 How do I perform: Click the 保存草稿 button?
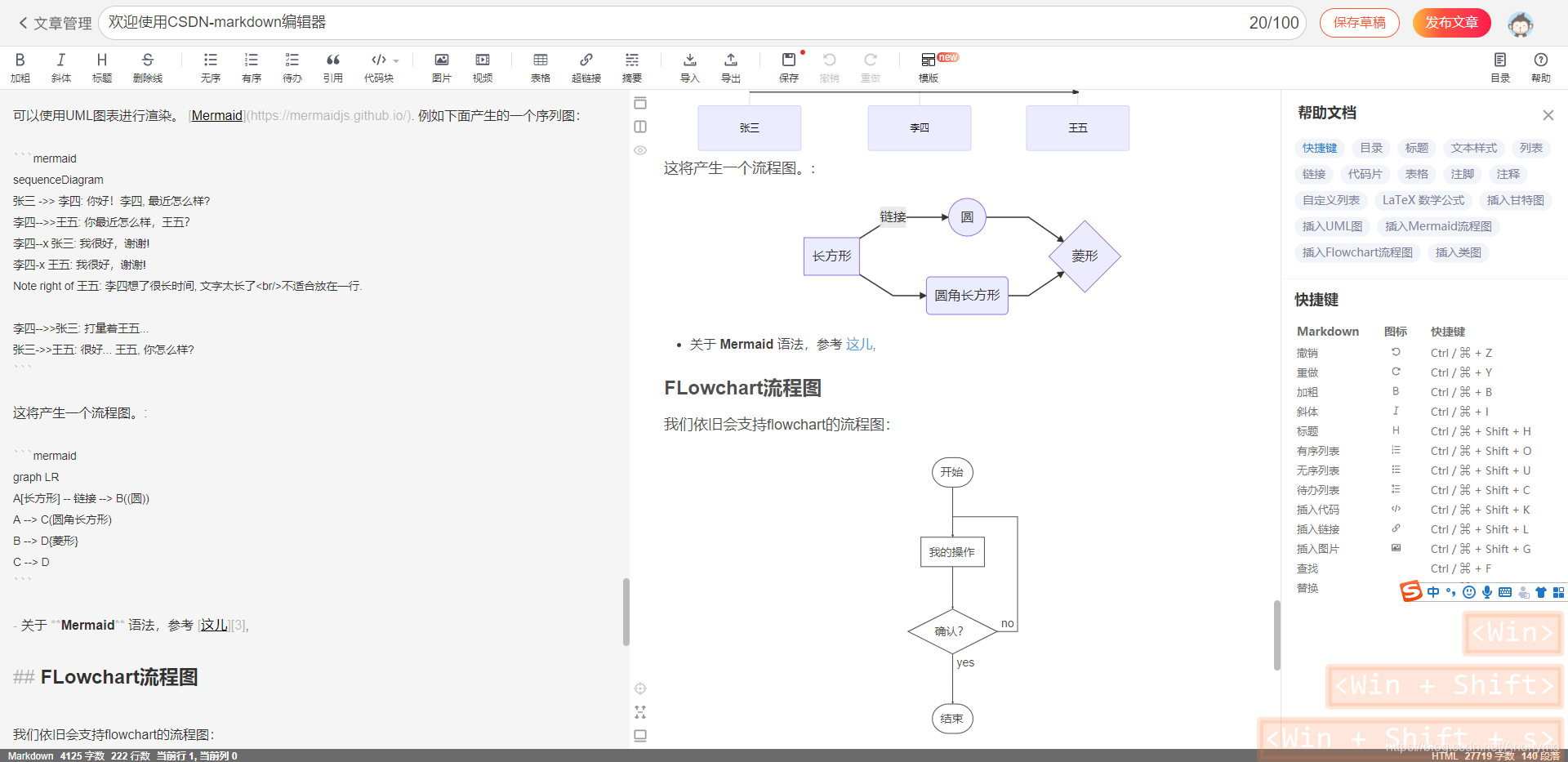tap(1360, 23)
